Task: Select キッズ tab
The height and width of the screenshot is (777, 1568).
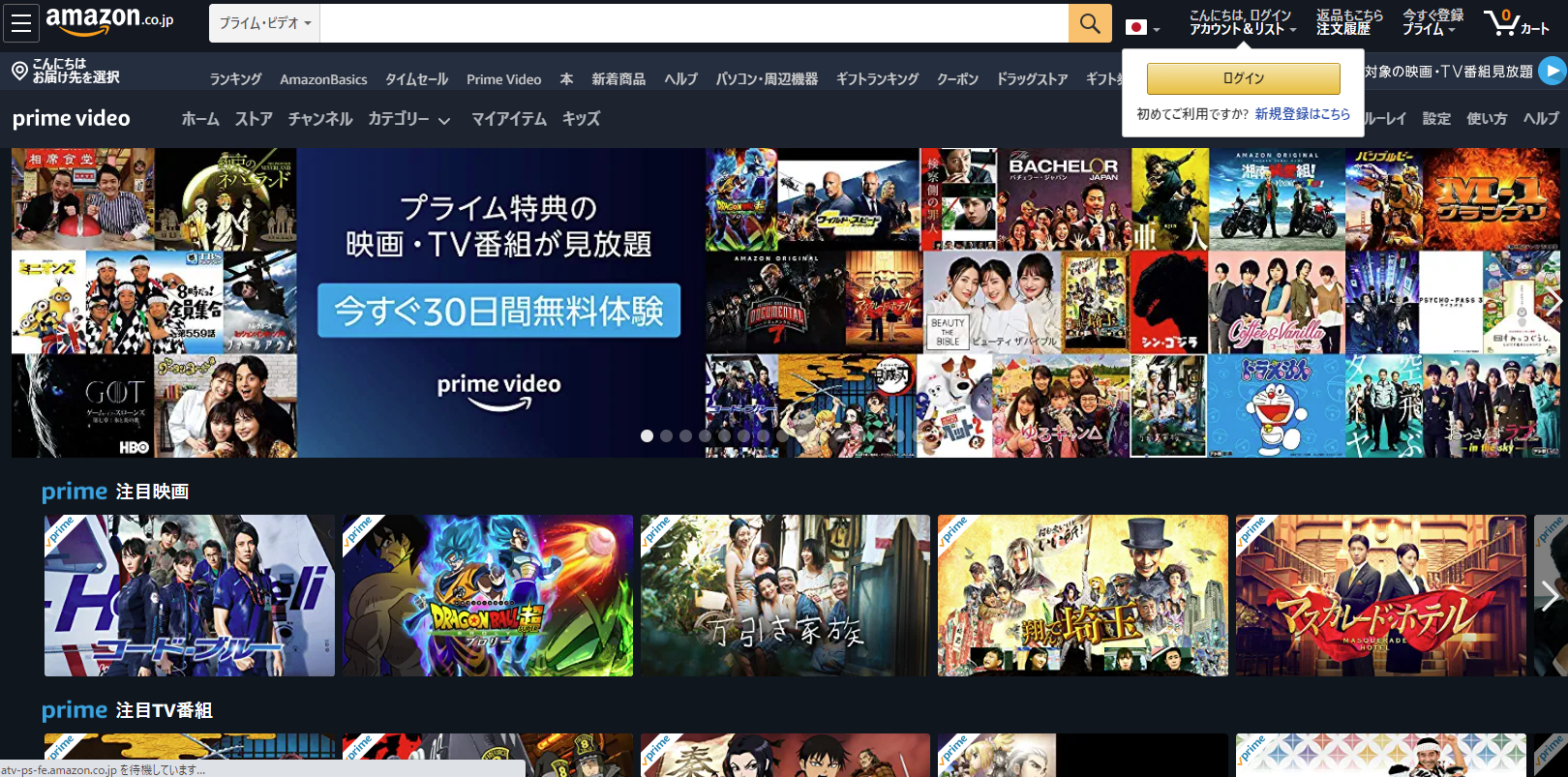Action: [x=581, y=119]
